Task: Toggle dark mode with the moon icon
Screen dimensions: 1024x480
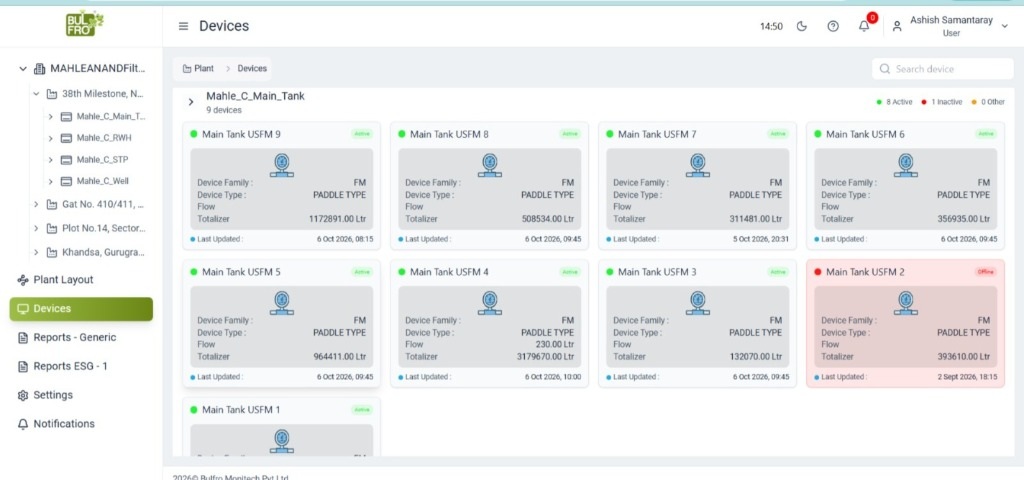Action: [x=802, y=26]
